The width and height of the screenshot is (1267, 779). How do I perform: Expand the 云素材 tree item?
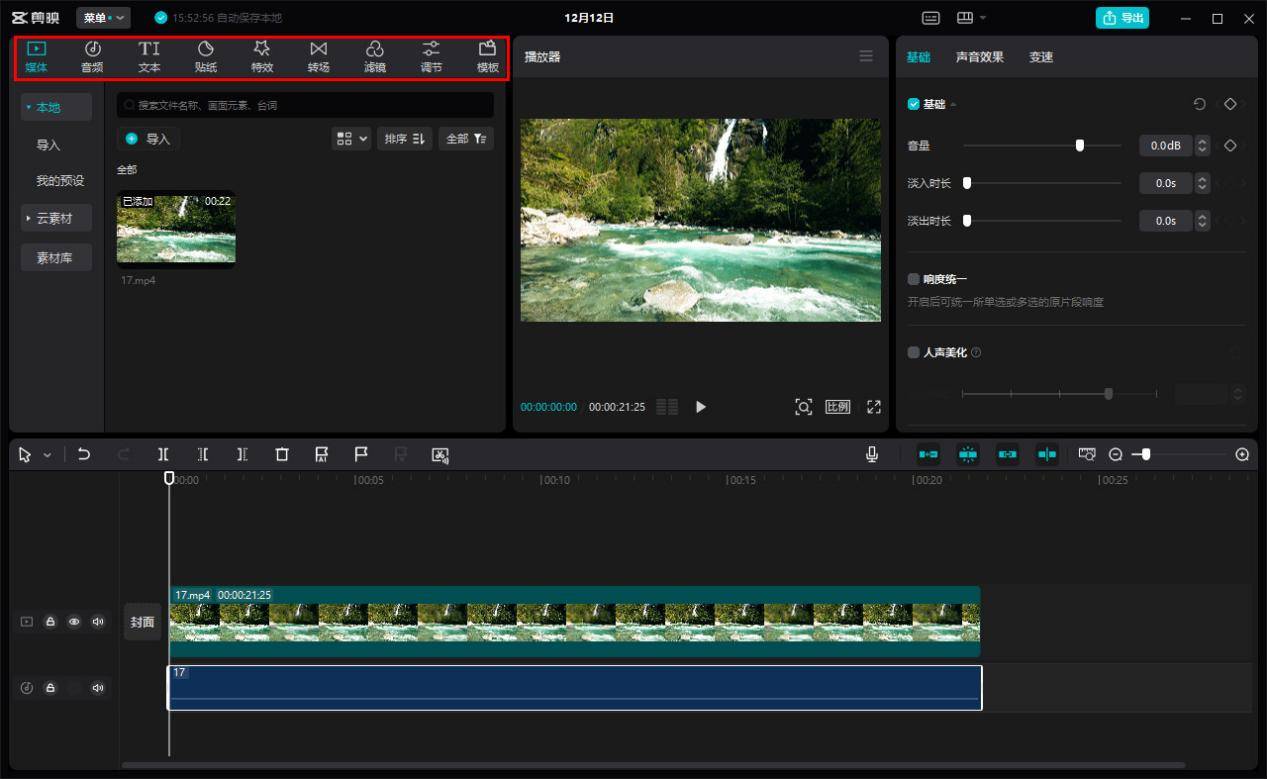(x=56, y=218)
